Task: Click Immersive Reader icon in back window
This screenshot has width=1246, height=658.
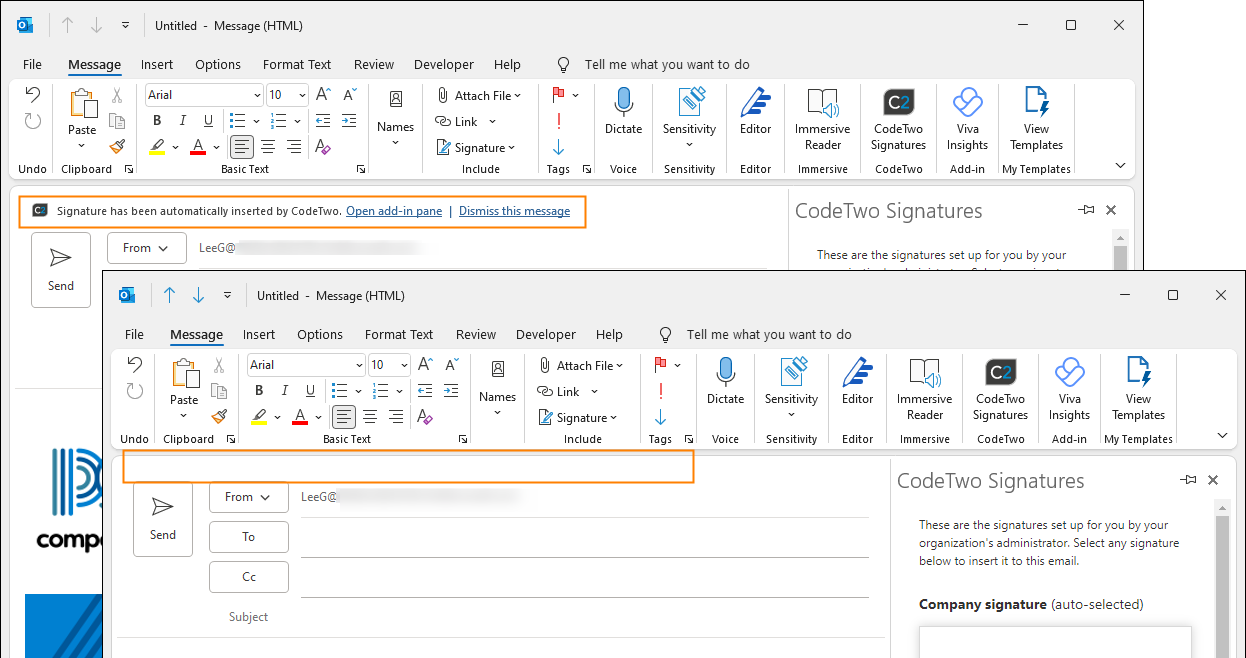Action: pyautogui.click(x=823, y=102)
